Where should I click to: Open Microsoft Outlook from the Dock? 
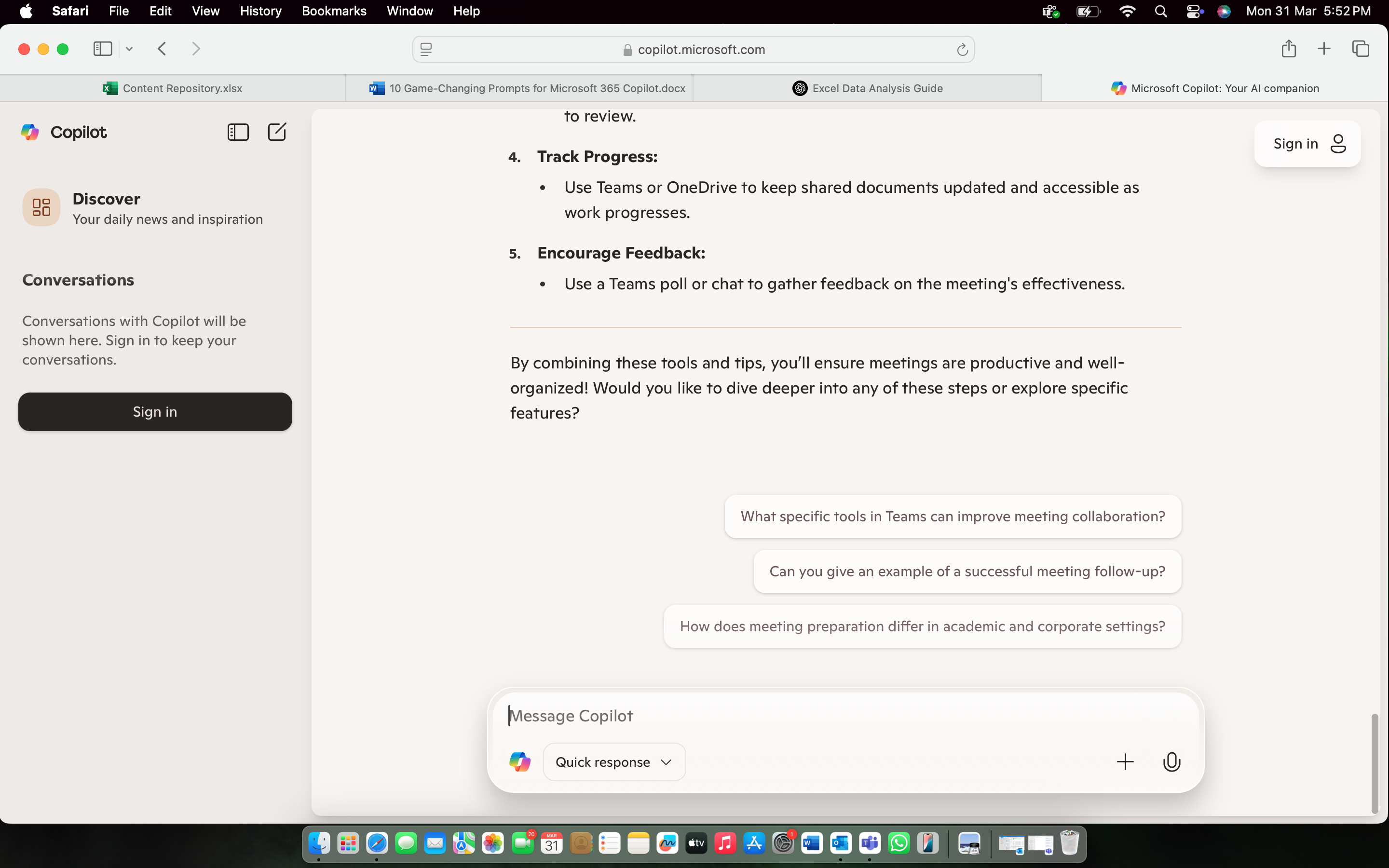click(841, 843)
